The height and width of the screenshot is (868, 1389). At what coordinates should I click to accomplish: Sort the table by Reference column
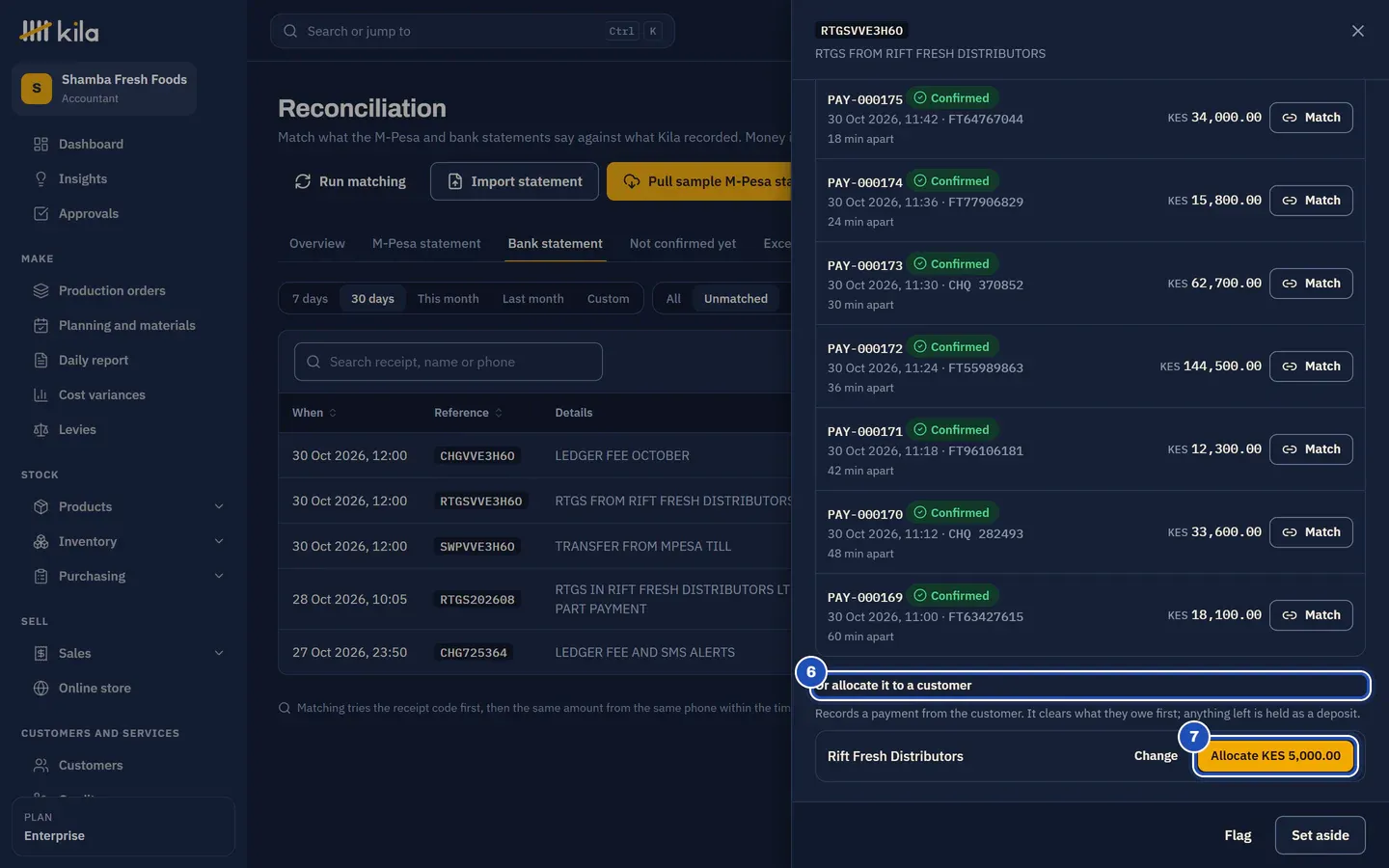click(469, 413)
